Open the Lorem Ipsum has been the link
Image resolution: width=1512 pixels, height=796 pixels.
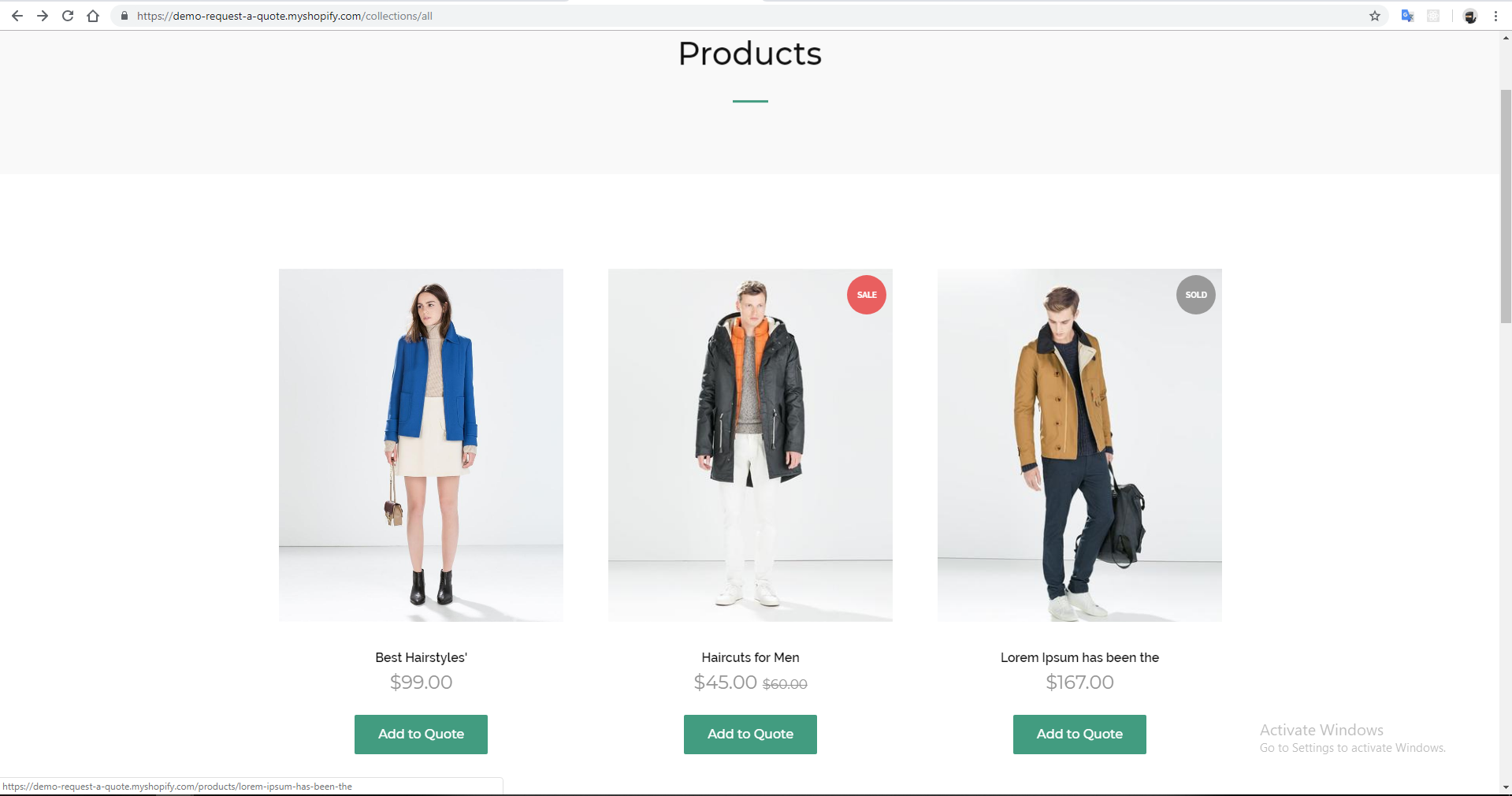[1079, 657]
